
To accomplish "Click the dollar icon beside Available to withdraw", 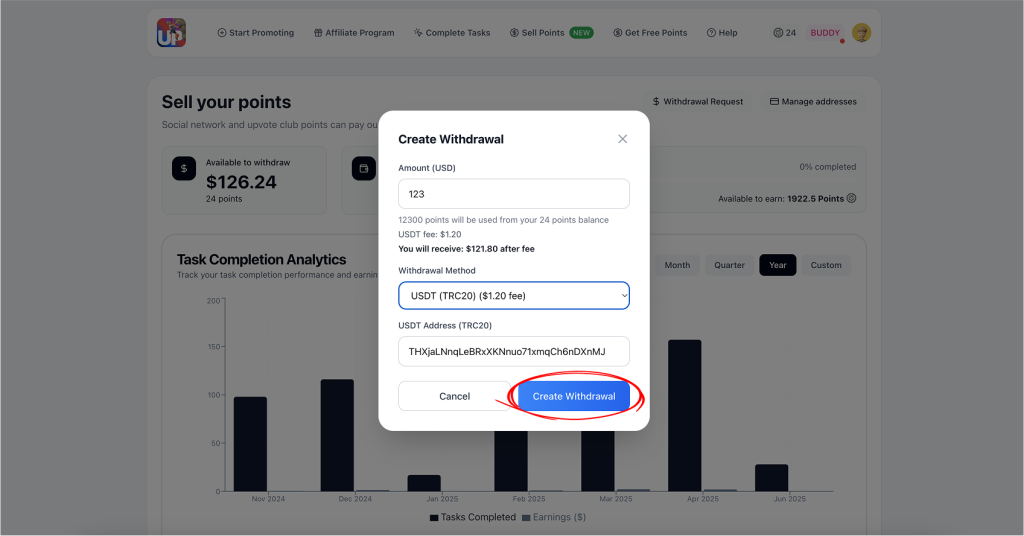I will (184, 168).
